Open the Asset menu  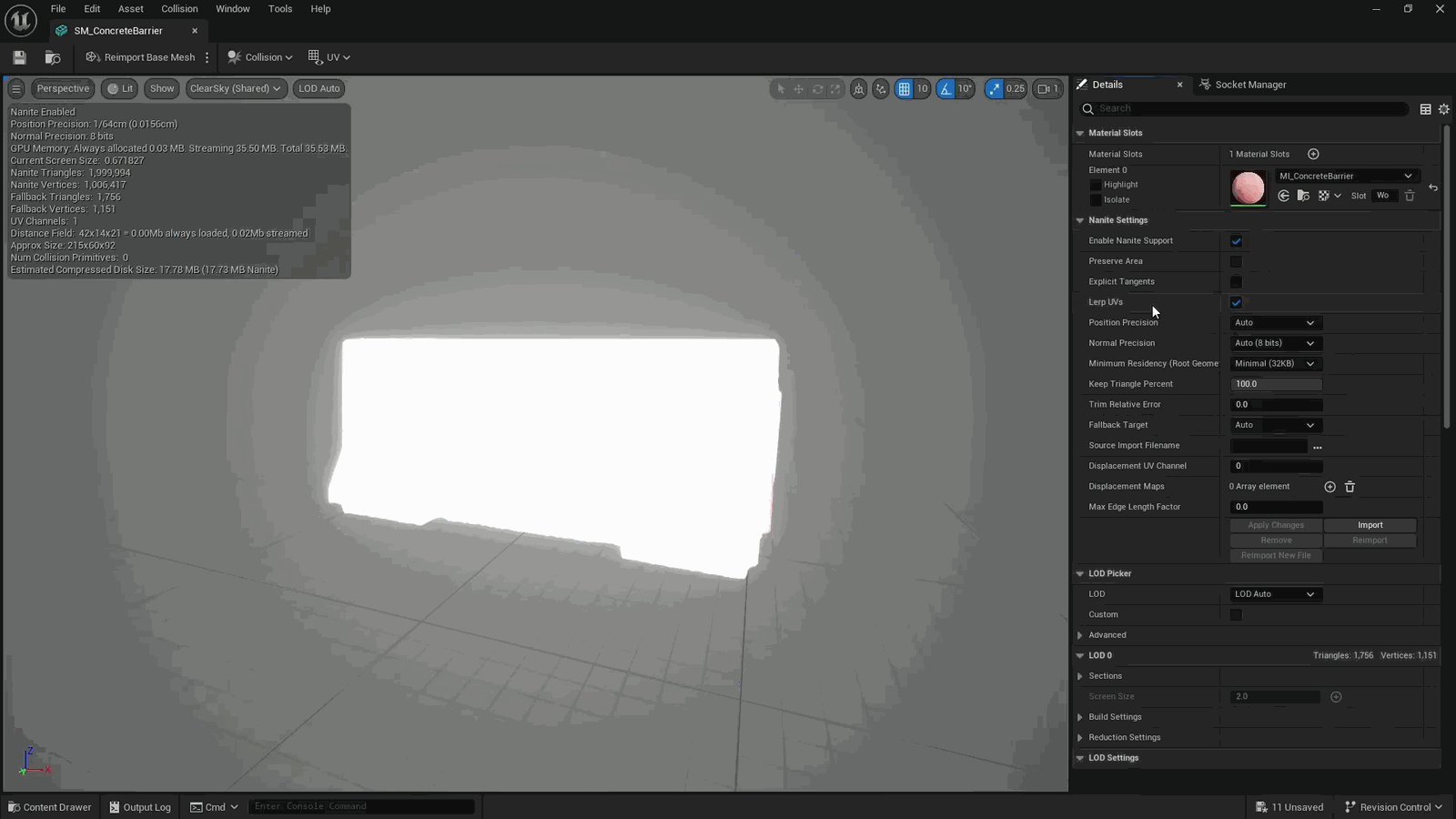(x=131, y=9)
